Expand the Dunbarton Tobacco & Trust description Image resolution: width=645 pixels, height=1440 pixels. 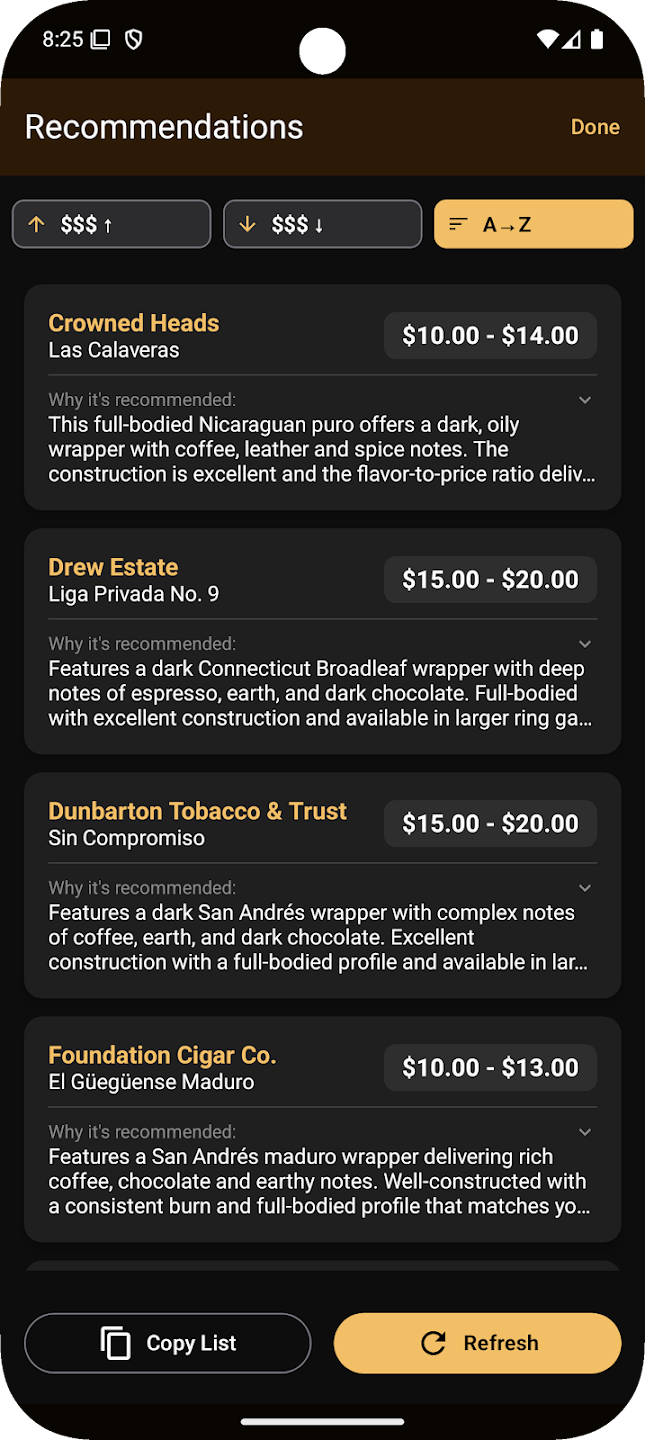pos(585,887)
